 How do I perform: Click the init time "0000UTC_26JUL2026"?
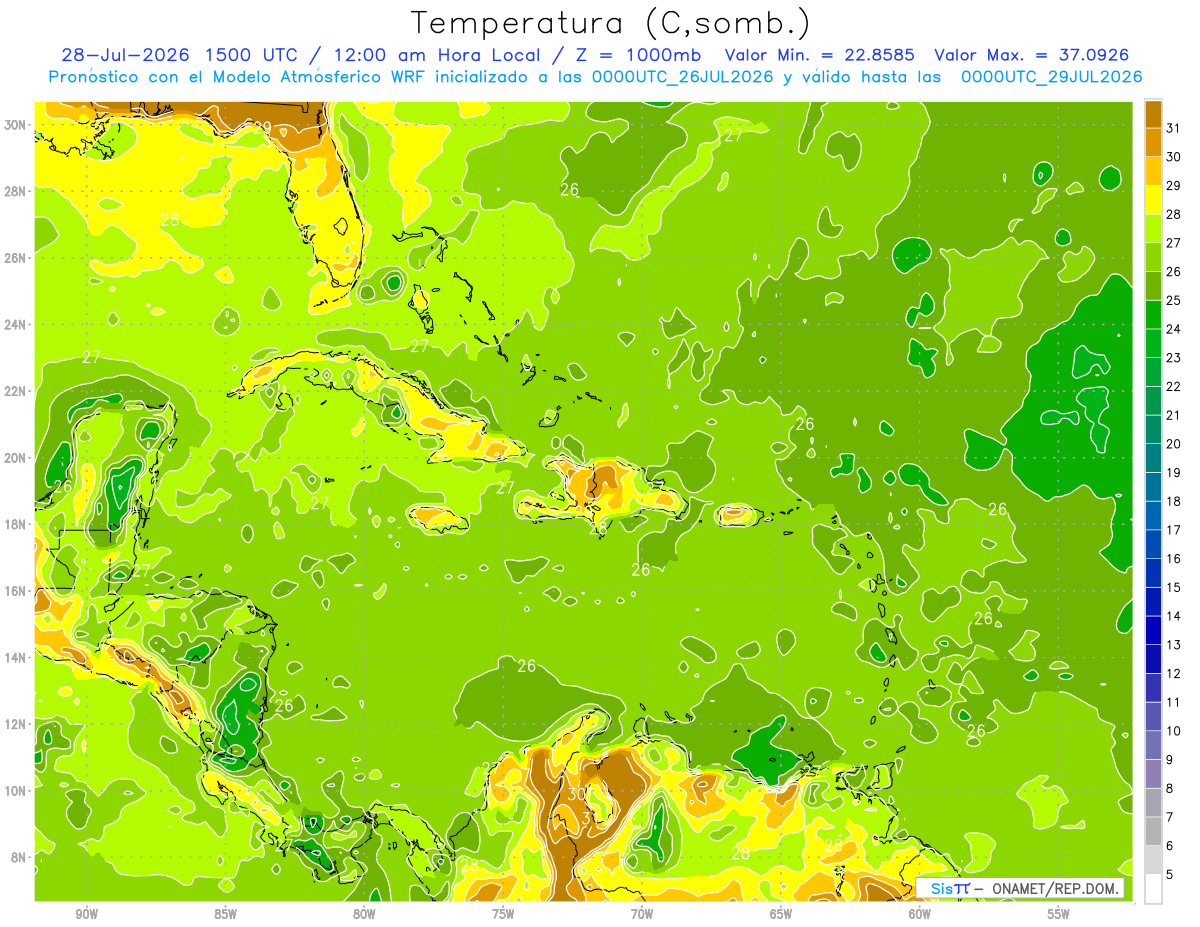point(682,77)
